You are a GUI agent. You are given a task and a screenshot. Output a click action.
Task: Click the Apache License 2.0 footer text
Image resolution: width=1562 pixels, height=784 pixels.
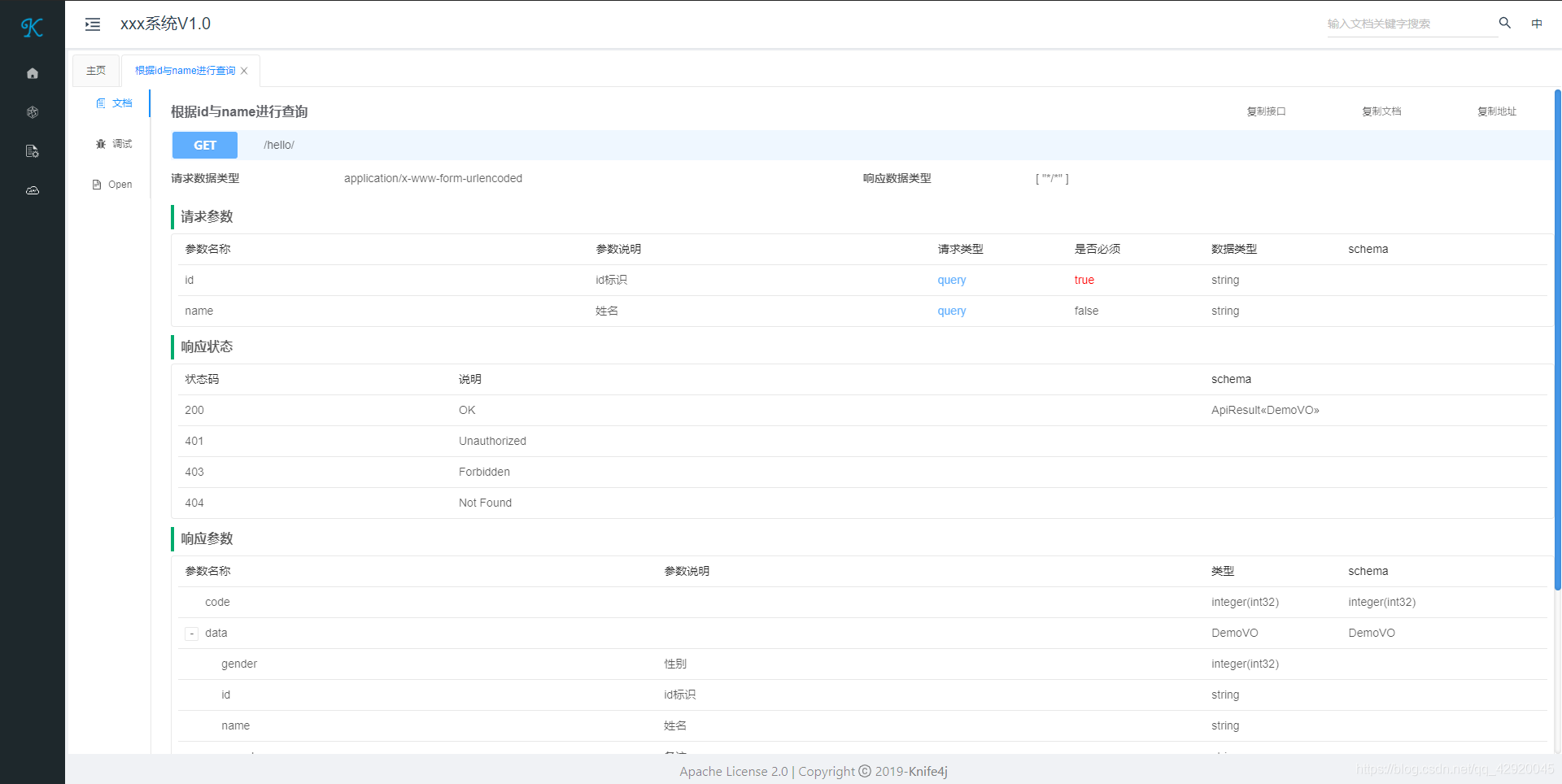click(x=734, y=771)
